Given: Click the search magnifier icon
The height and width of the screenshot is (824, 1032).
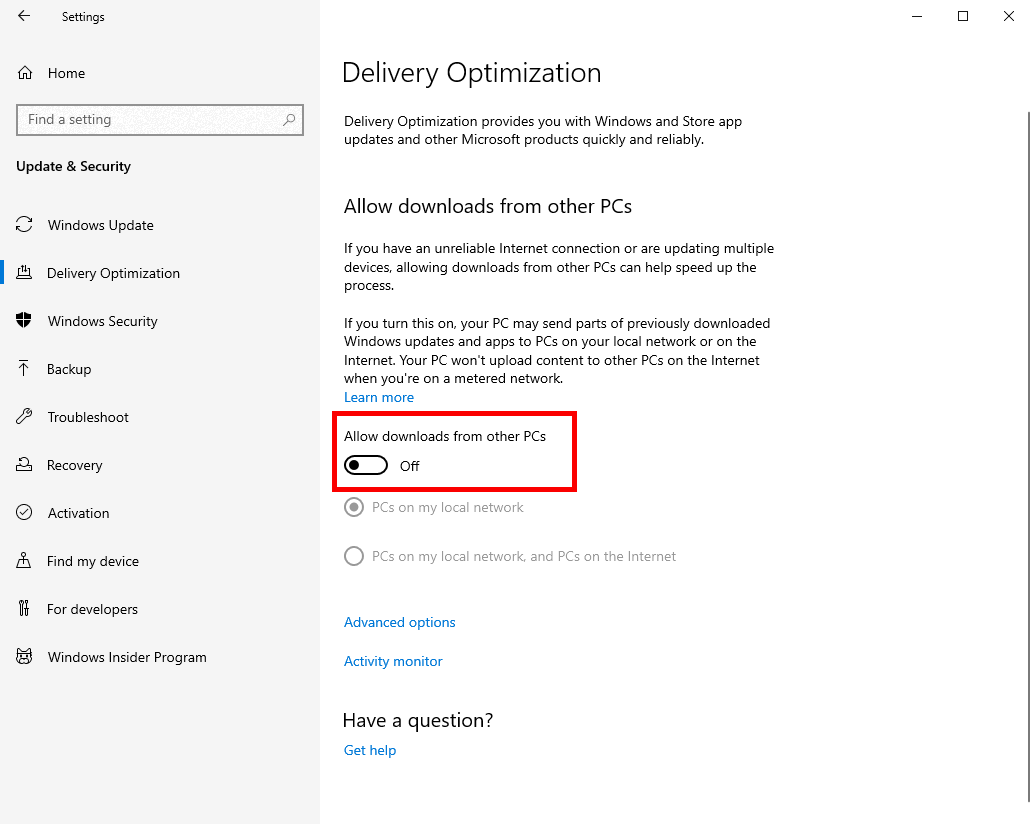Looking at the screenshot, I should [289, 120].
